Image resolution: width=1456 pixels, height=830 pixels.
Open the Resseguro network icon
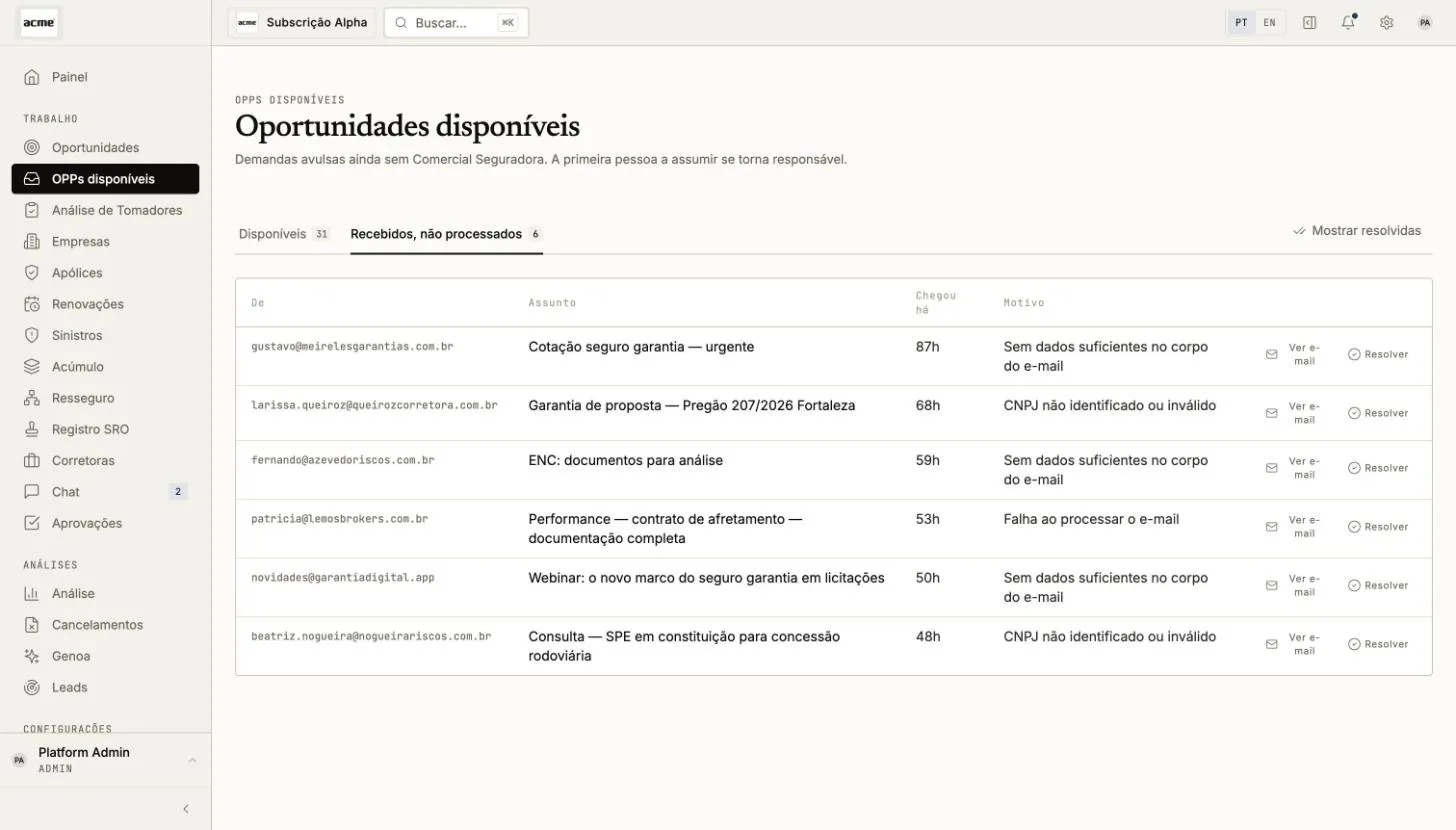click(x=32, y=398)
